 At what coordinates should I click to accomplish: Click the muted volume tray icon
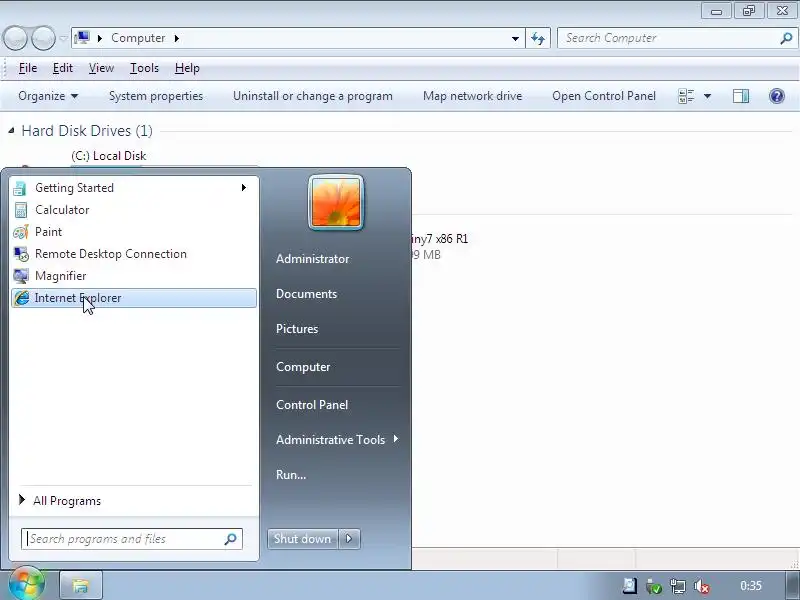(702, 587)
